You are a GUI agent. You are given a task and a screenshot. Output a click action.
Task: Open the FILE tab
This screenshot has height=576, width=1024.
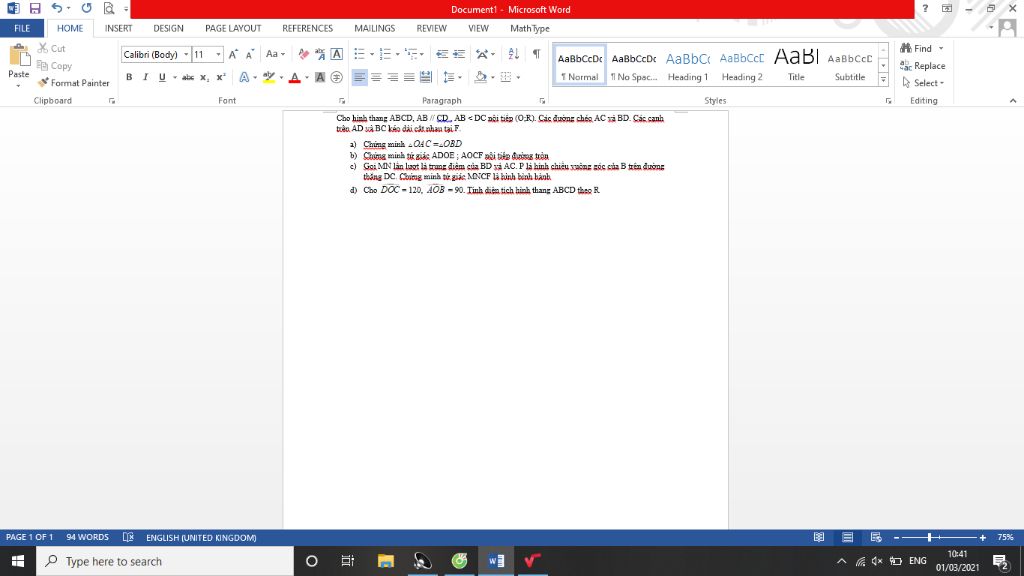point(22,28)
